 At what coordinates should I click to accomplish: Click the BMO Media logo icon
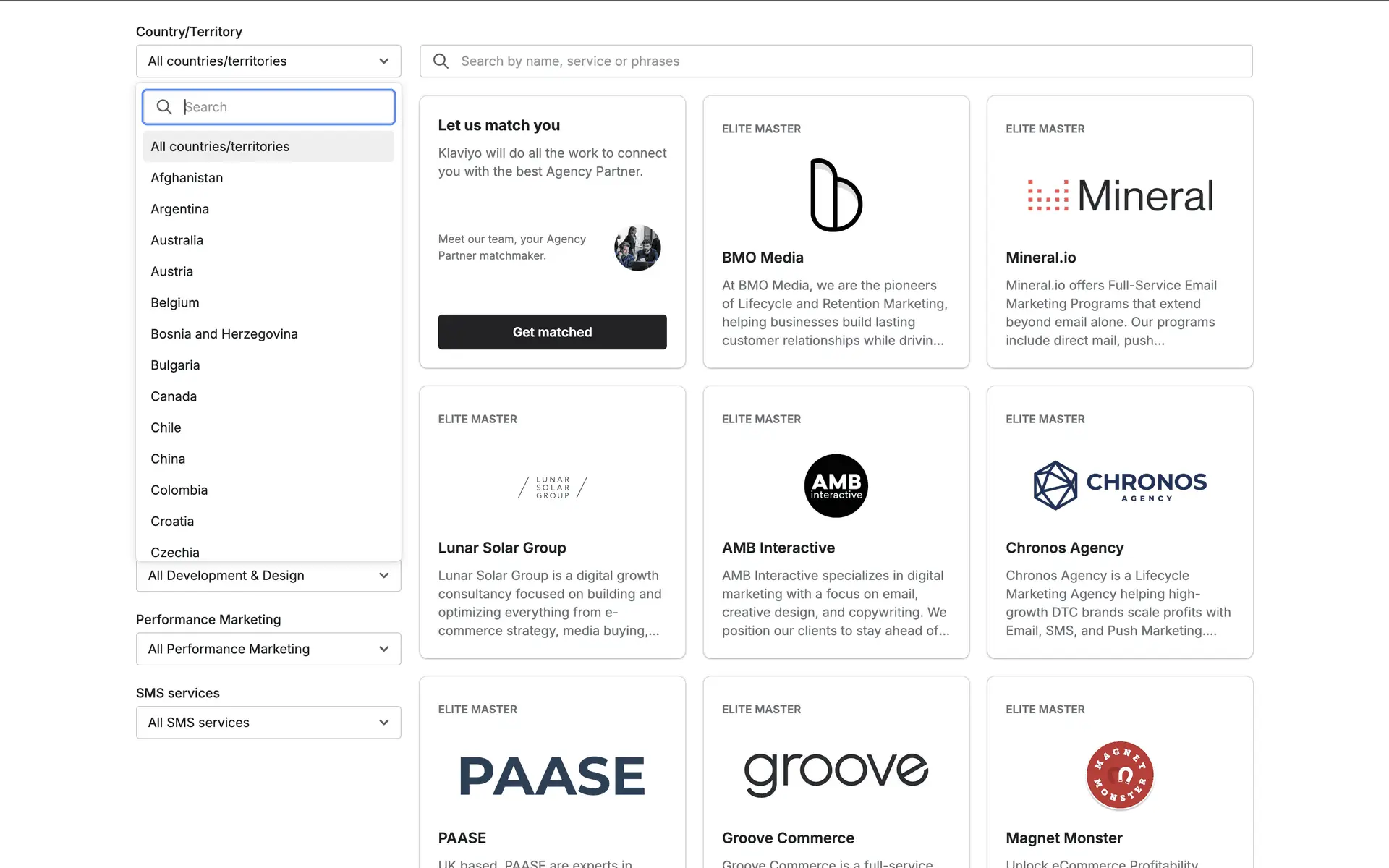tap(836, 195)
